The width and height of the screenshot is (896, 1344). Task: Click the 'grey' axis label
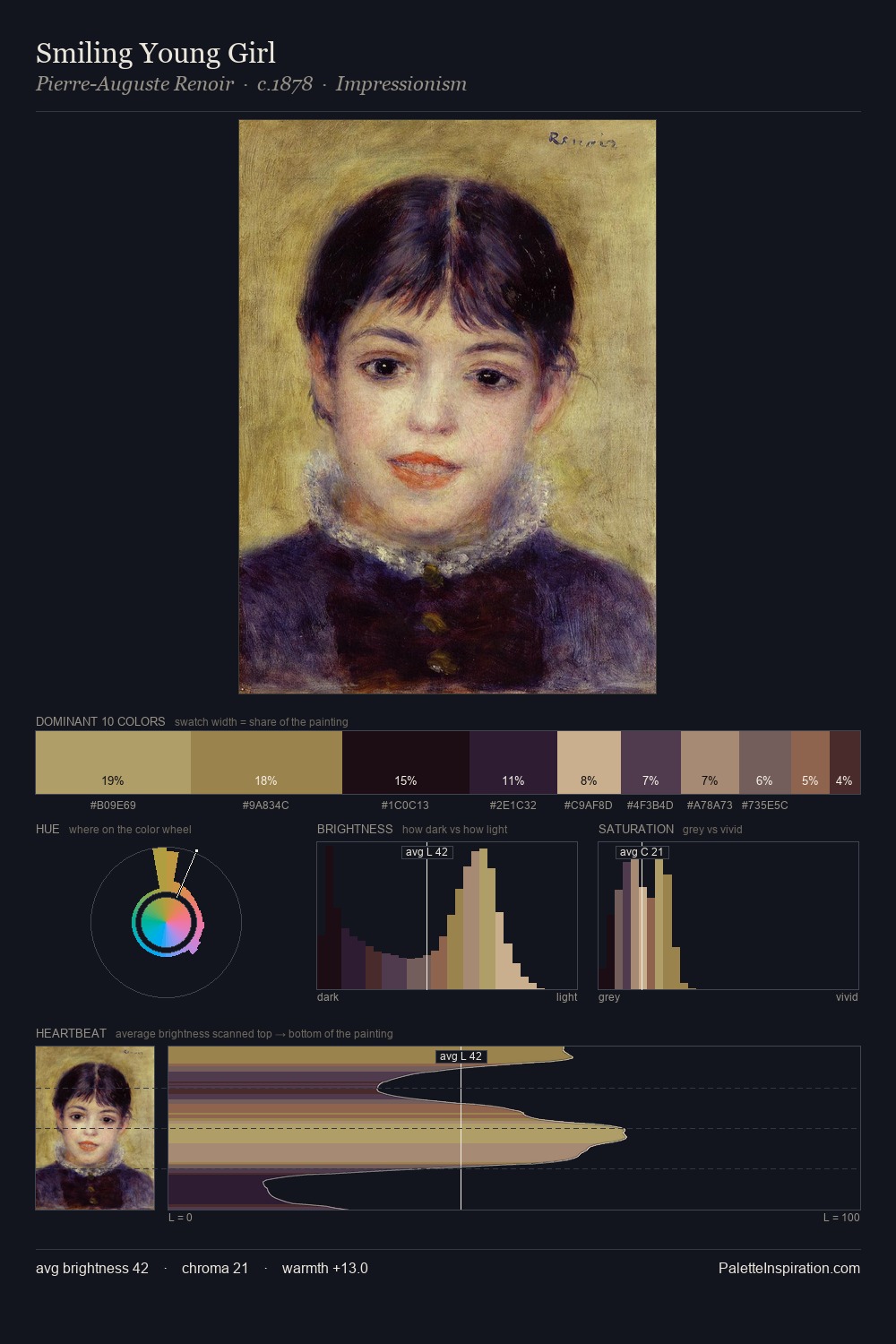click(609, 997)
